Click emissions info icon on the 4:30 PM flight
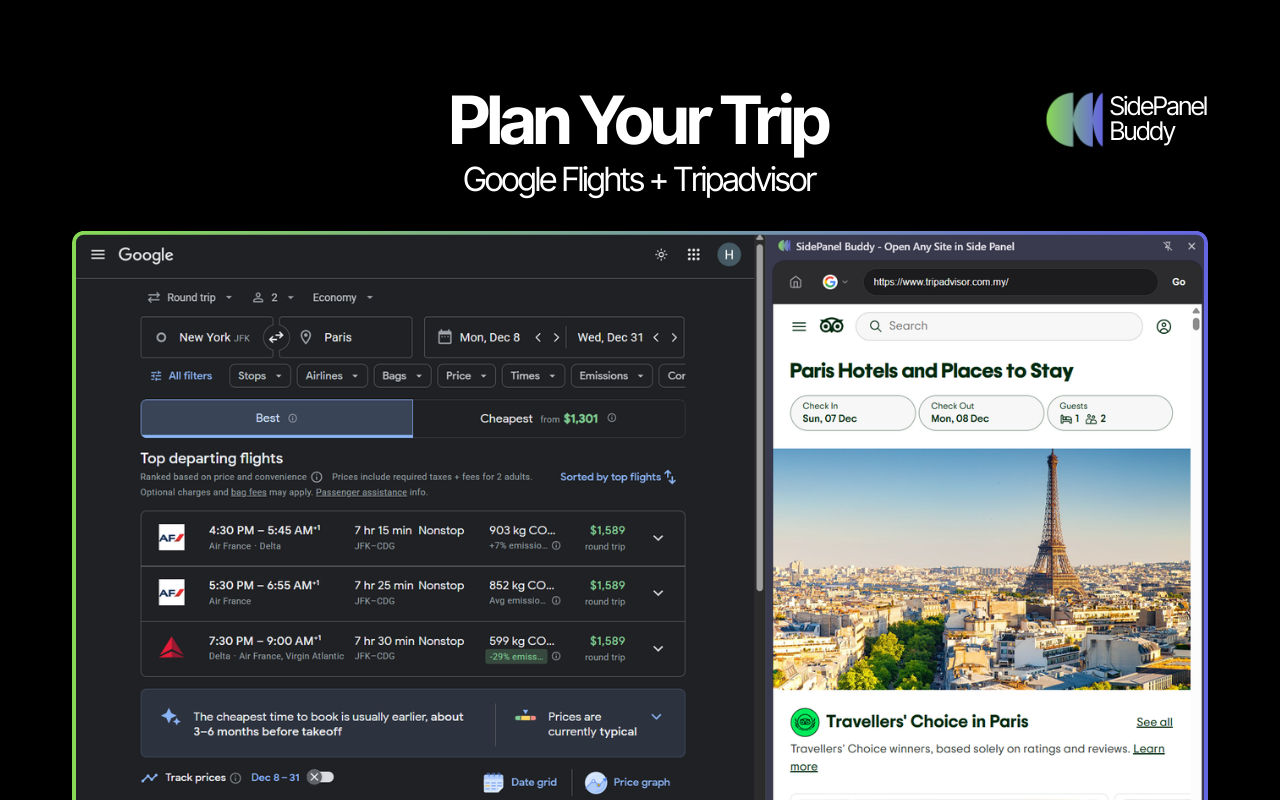The width and height of the screenshot is (1280, 800). coord(556,546)
